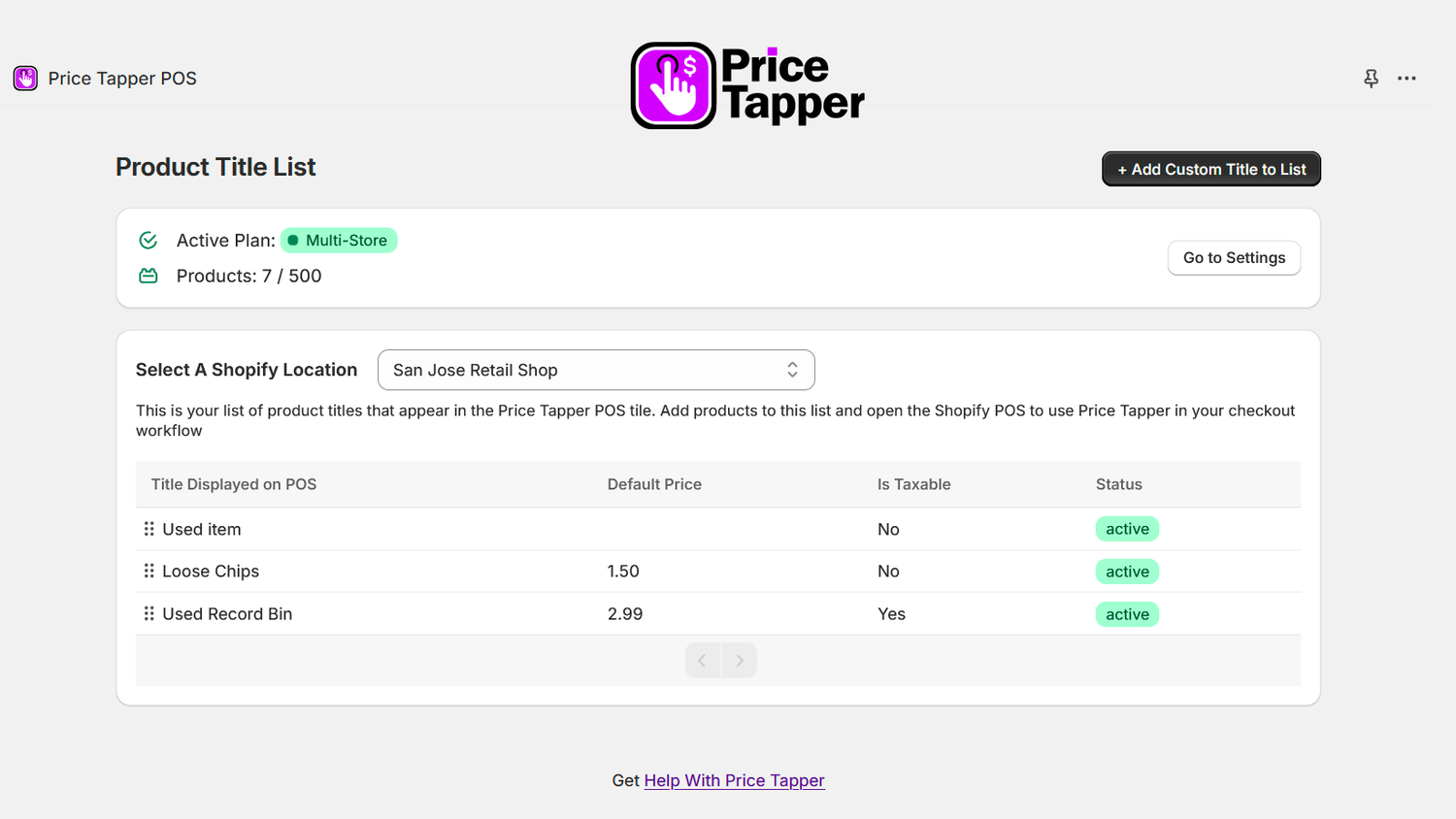Screen dimensions: 1456x819
Task: Grab the drag handle for Used item
Action: [149, 529]
